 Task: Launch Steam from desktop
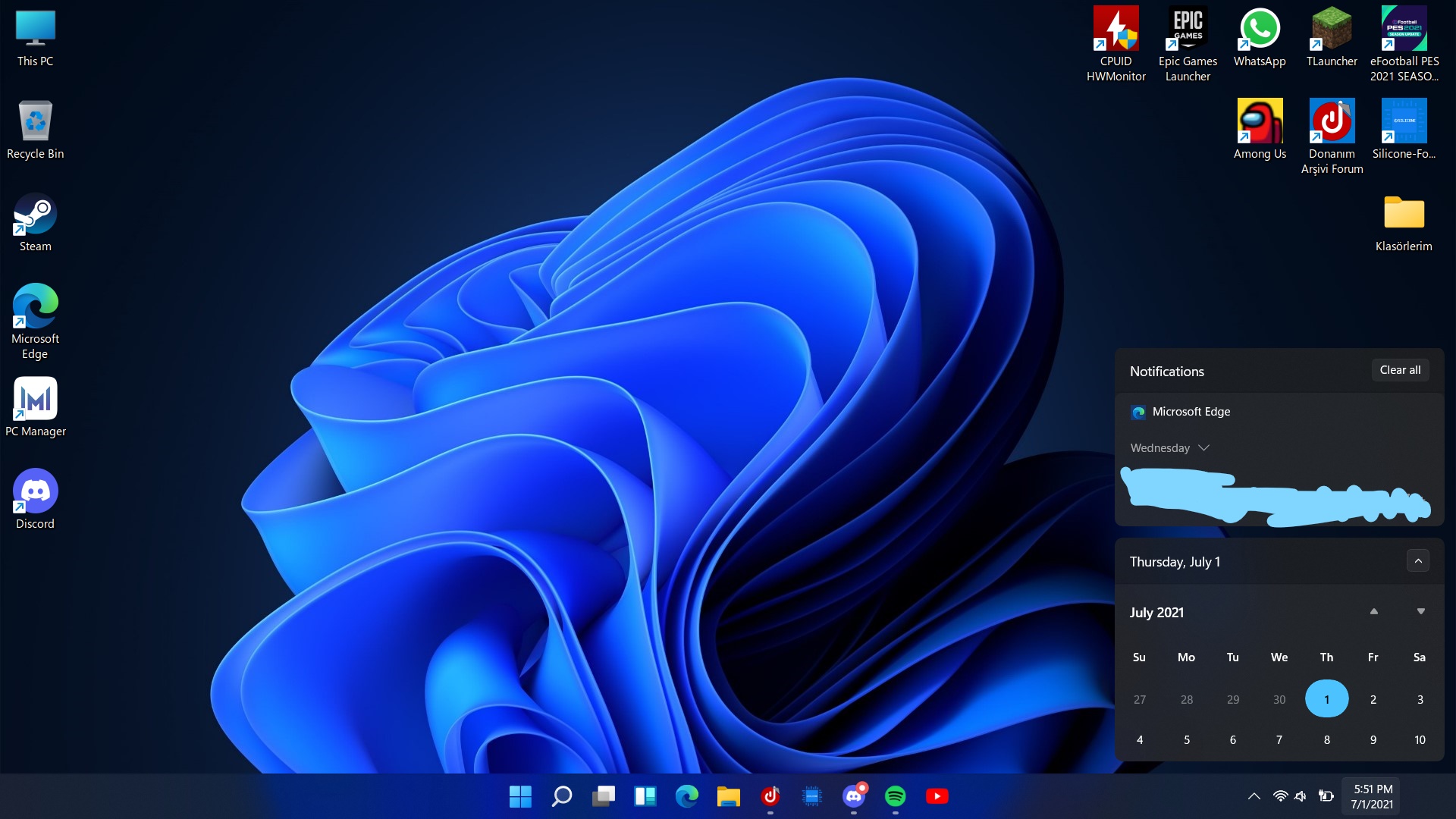pyautogui.click(x=36, y=223)
